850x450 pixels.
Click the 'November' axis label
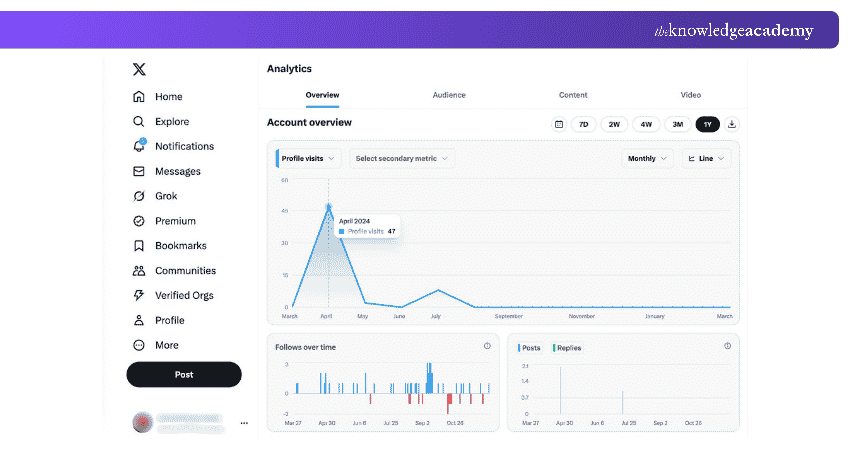pos(582,316)
